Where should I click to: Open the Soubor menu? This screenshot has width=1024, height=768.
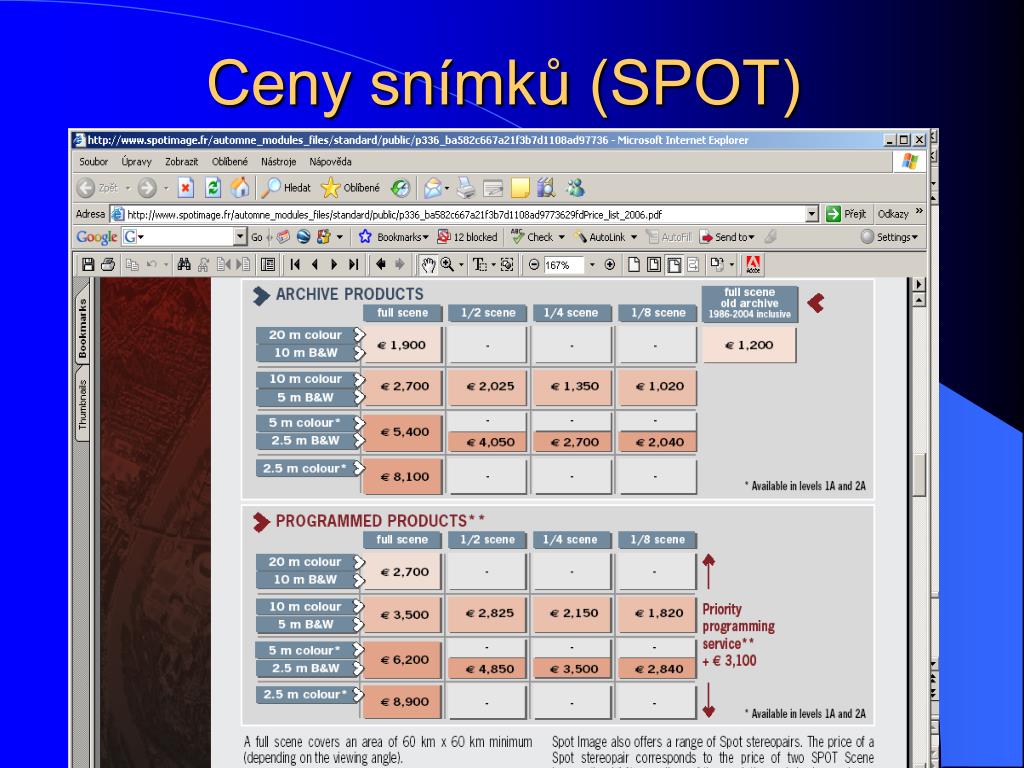click(x=93, y=161)
